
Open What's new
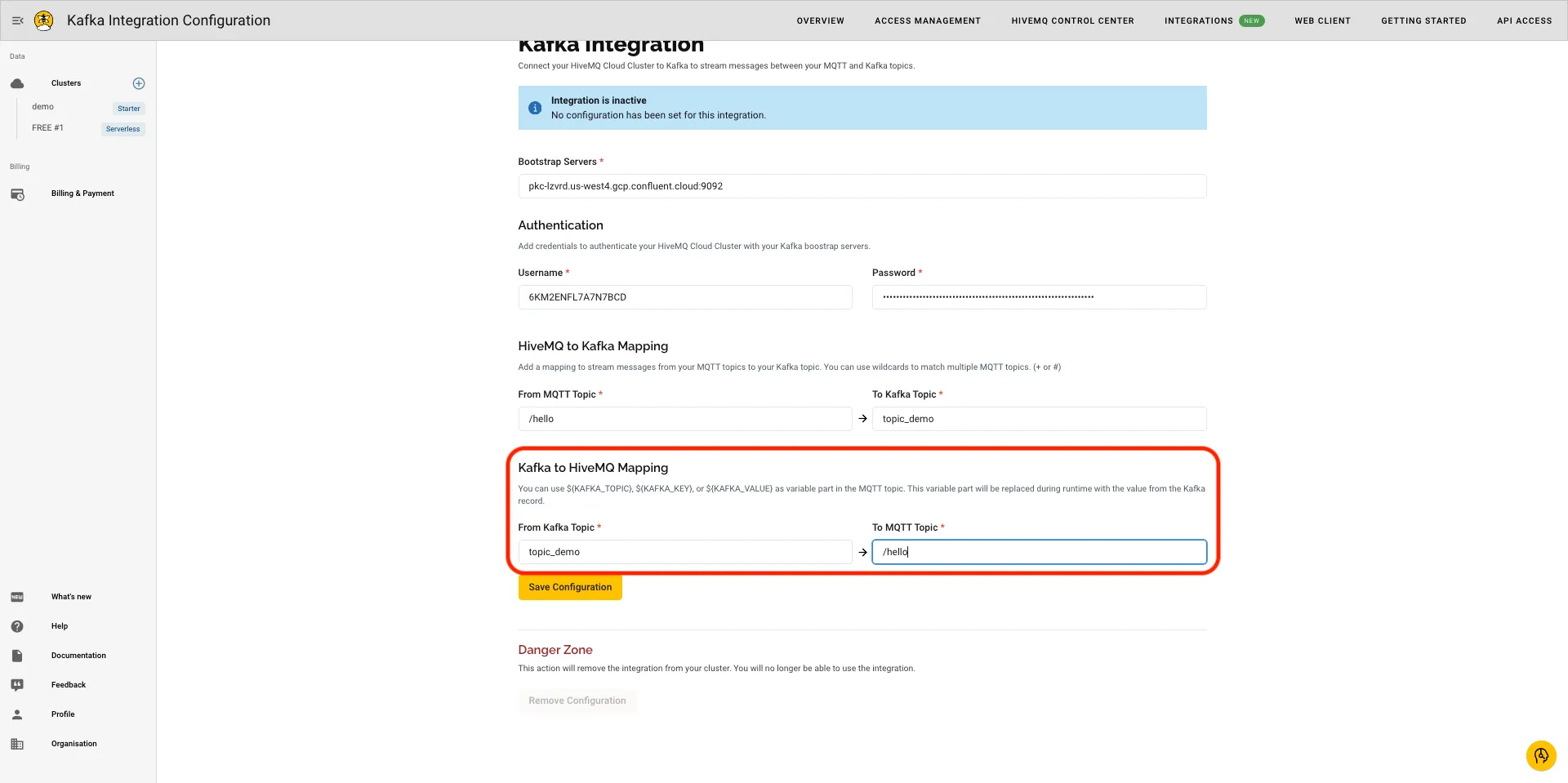[x=71, y=597]
